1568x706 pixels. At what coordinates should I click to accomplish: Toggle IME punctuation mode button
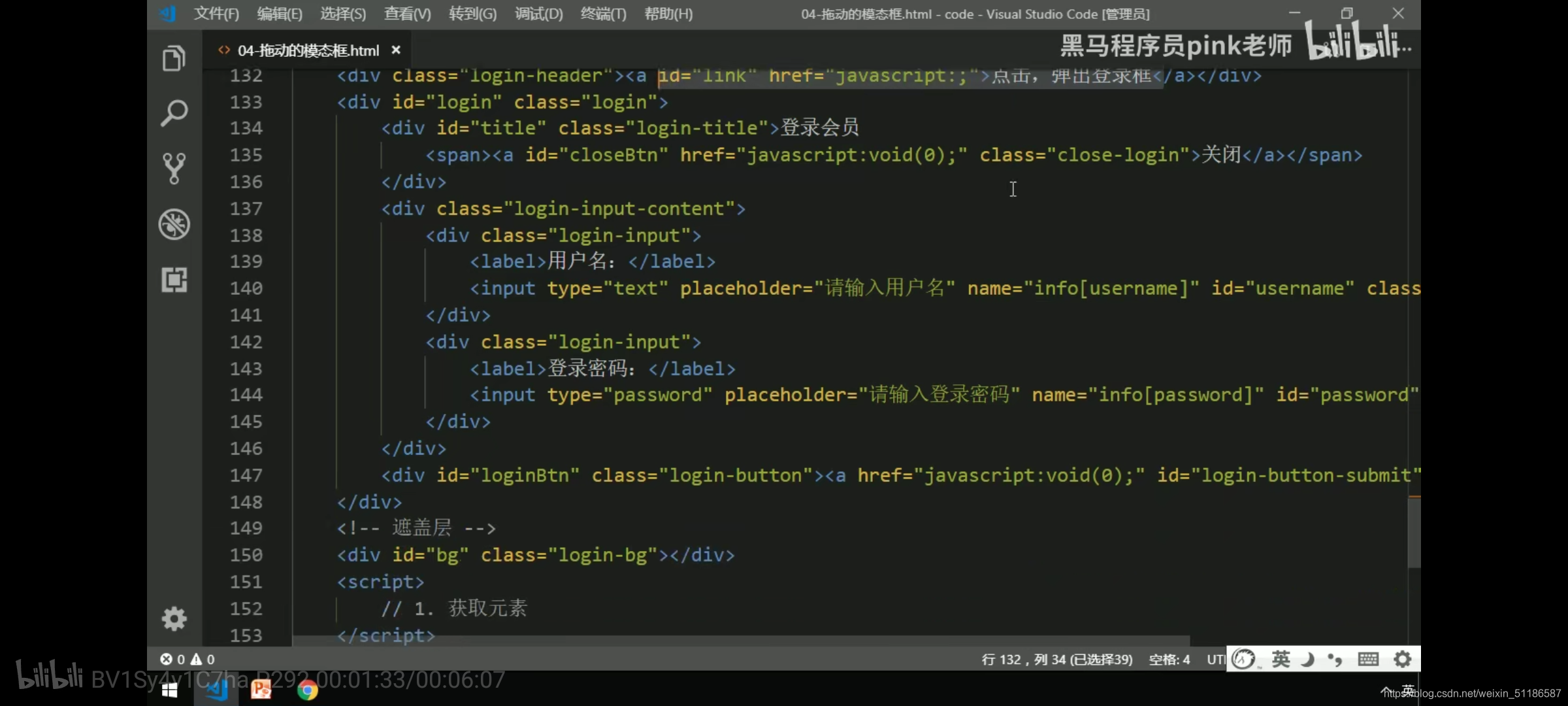pyautogui.click(x=1335, y=659)
